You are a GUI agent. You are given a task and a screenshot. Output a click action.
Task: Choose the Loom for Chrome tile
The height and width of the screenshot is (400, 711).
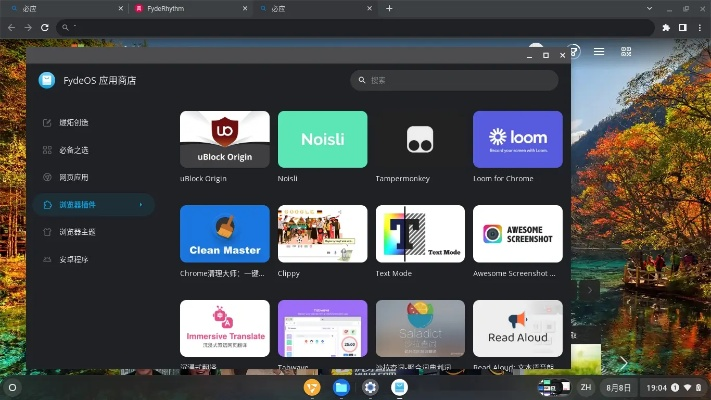517,139
